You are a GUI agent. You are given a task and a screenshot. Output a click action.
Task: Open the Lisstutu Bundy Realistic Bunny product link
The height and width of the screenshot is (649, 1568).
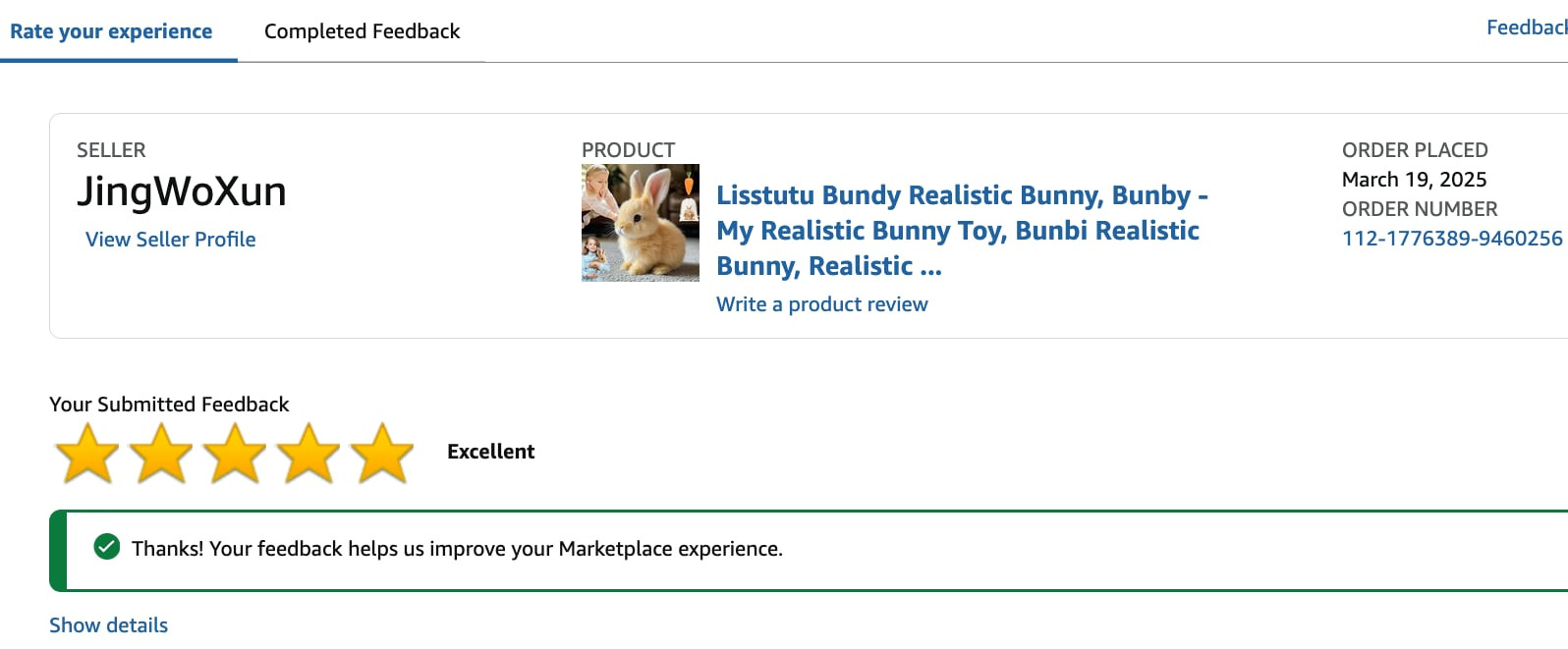point(961,231)
